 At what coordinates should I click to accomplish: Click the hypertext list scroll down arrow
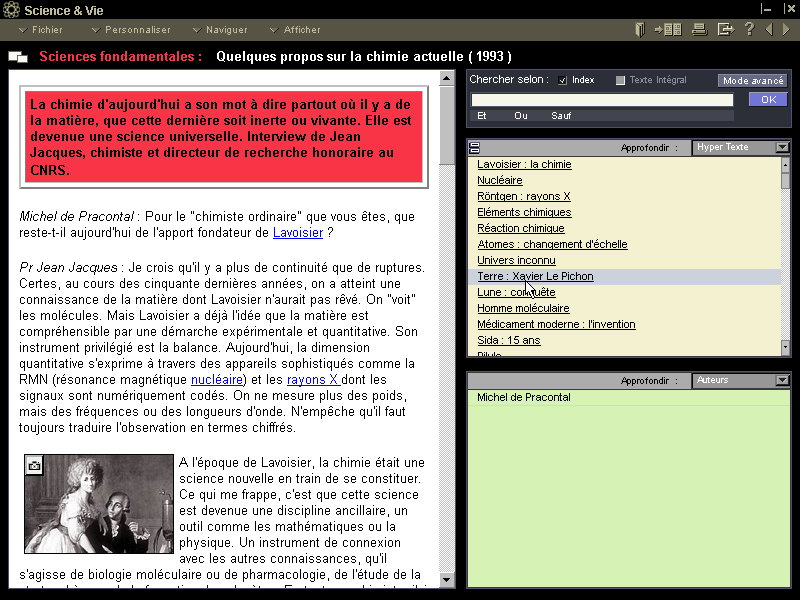point(785,347)
